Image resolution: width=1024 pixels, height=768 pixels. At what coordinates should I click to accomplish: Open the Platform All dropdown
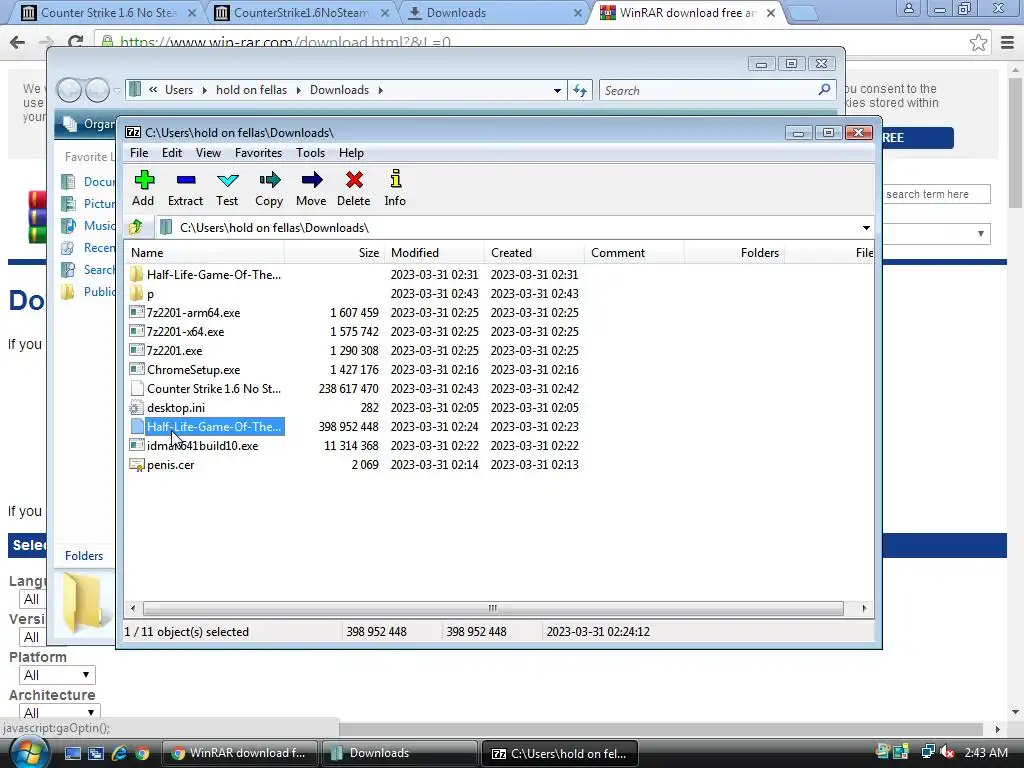click(x=57, y=675)
